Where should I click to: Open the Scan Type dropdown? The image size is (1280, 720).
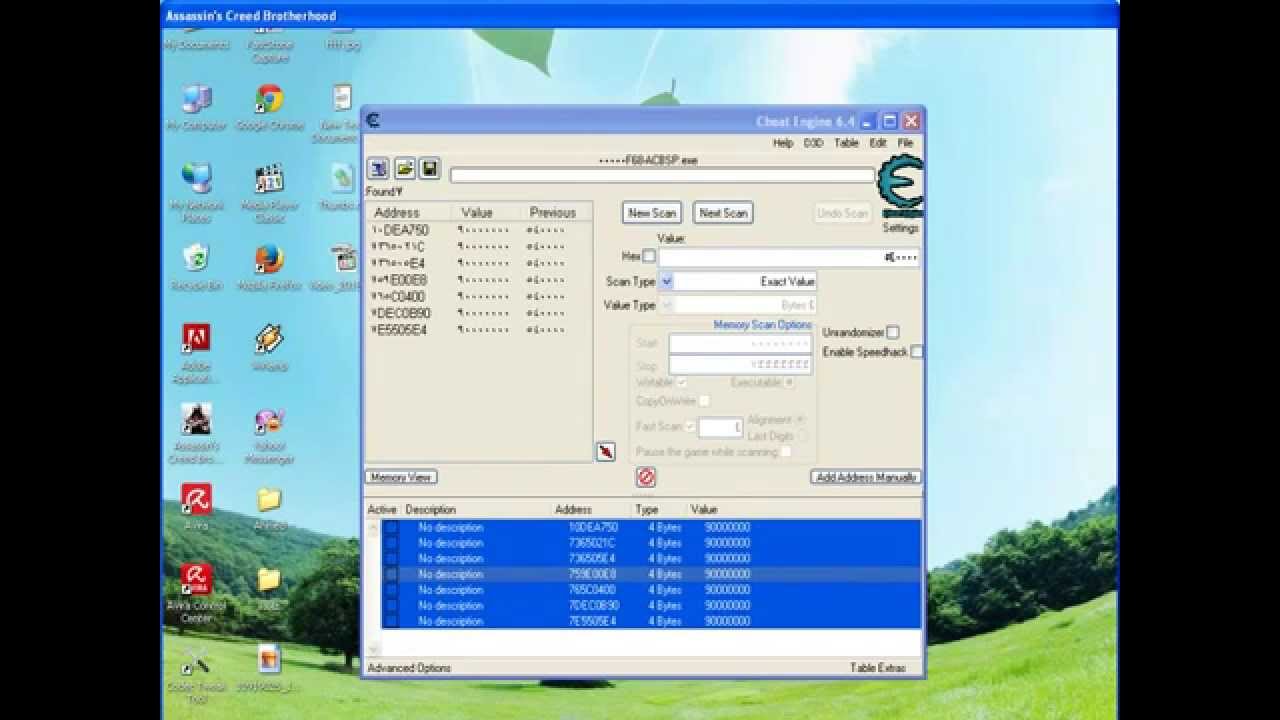tap(666, 282)
